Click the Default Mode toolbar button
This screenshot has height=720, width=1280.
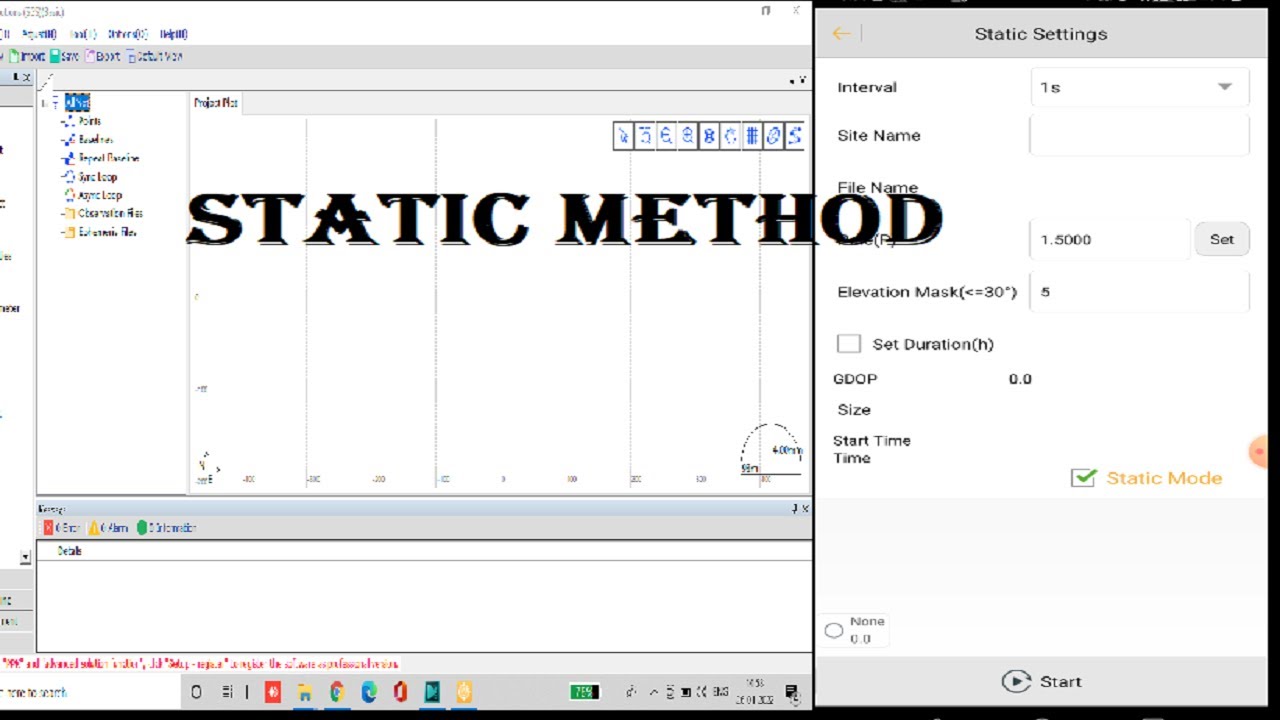[155, 57]
